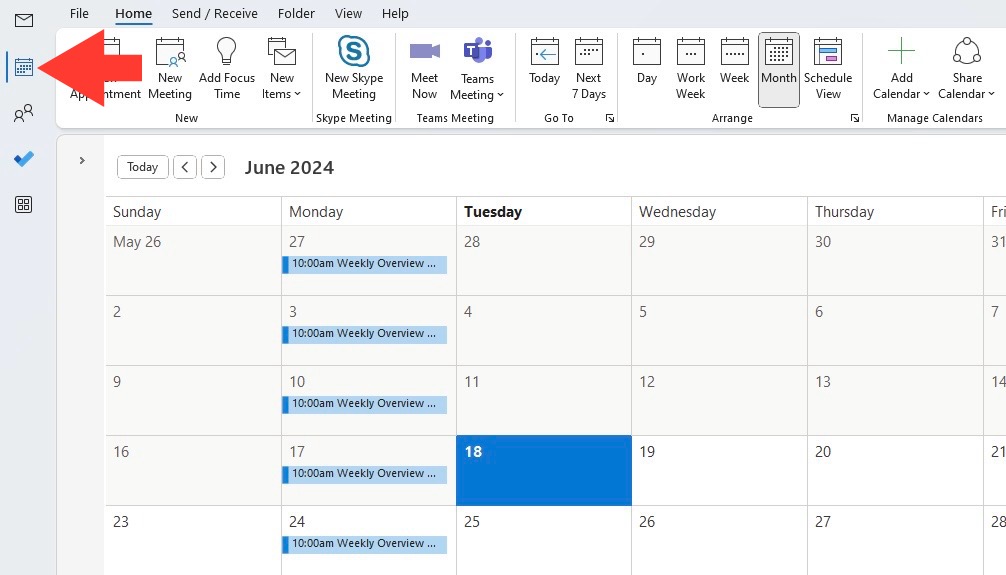
Task: Click the Today button above the calendar
Action: point(142,167)
